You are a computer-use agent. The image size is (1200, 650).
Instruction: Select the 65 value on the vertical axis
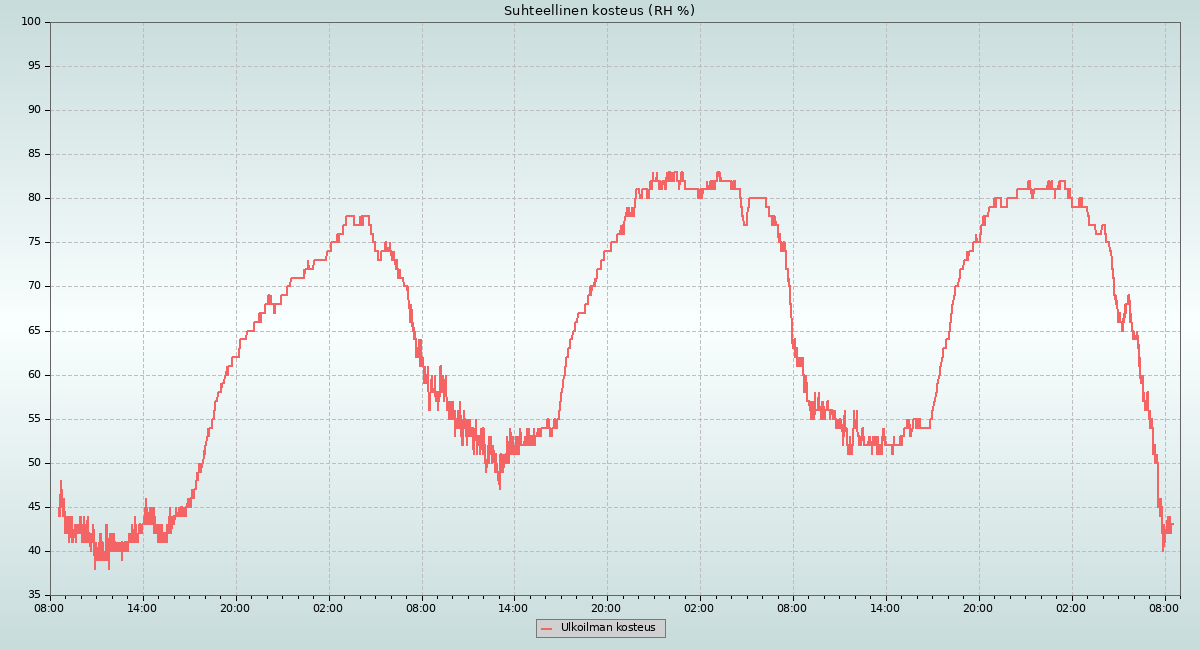(x=33, y=331)
